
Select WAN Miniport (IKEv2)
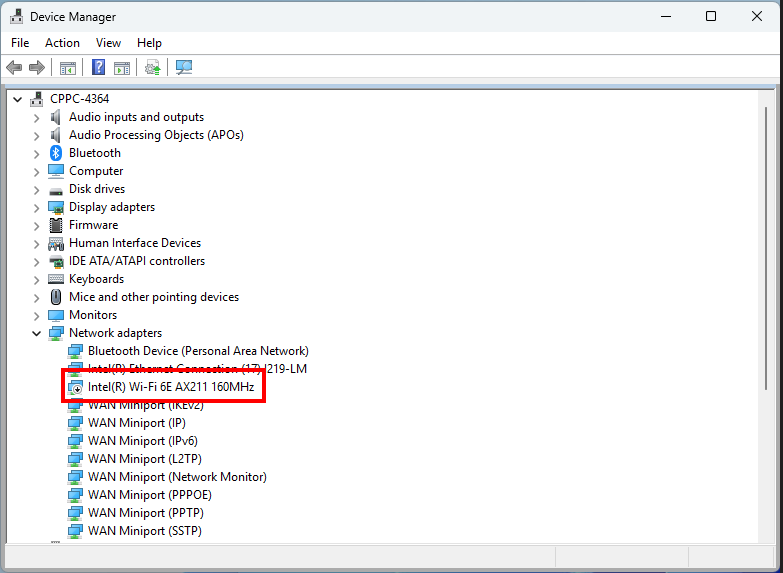coord(146,405)
